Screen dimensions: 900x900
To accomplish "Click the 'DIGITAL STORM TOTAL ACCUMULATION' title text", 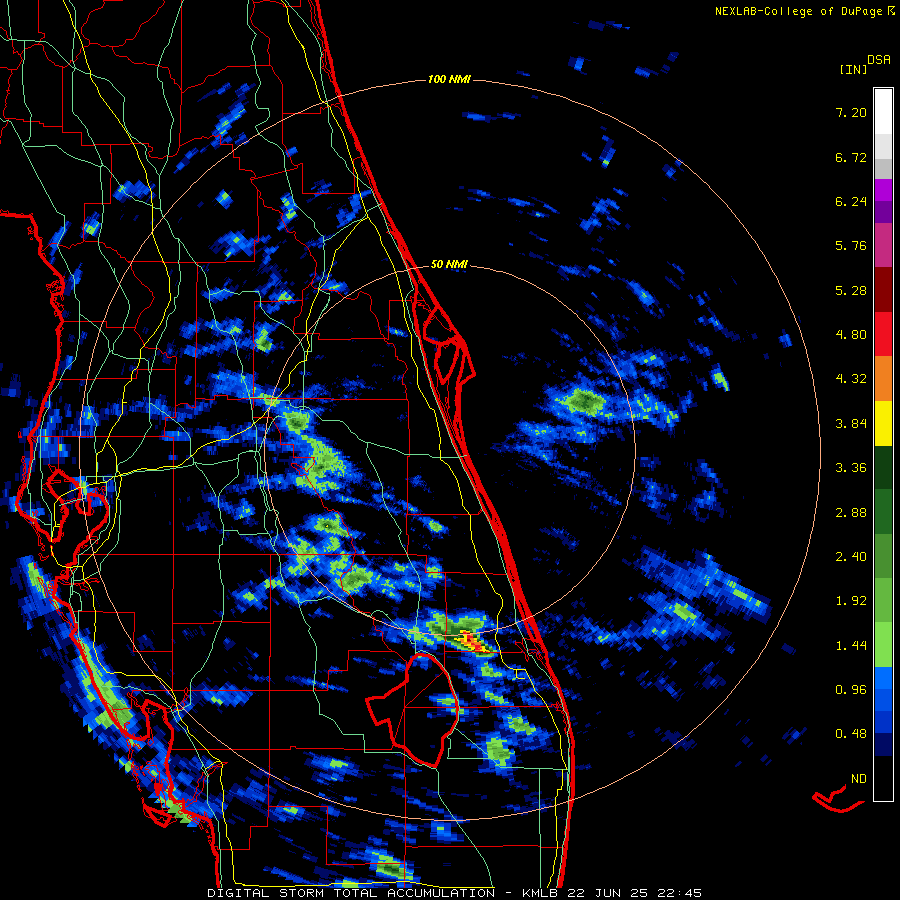I will [x=351, y=893].
